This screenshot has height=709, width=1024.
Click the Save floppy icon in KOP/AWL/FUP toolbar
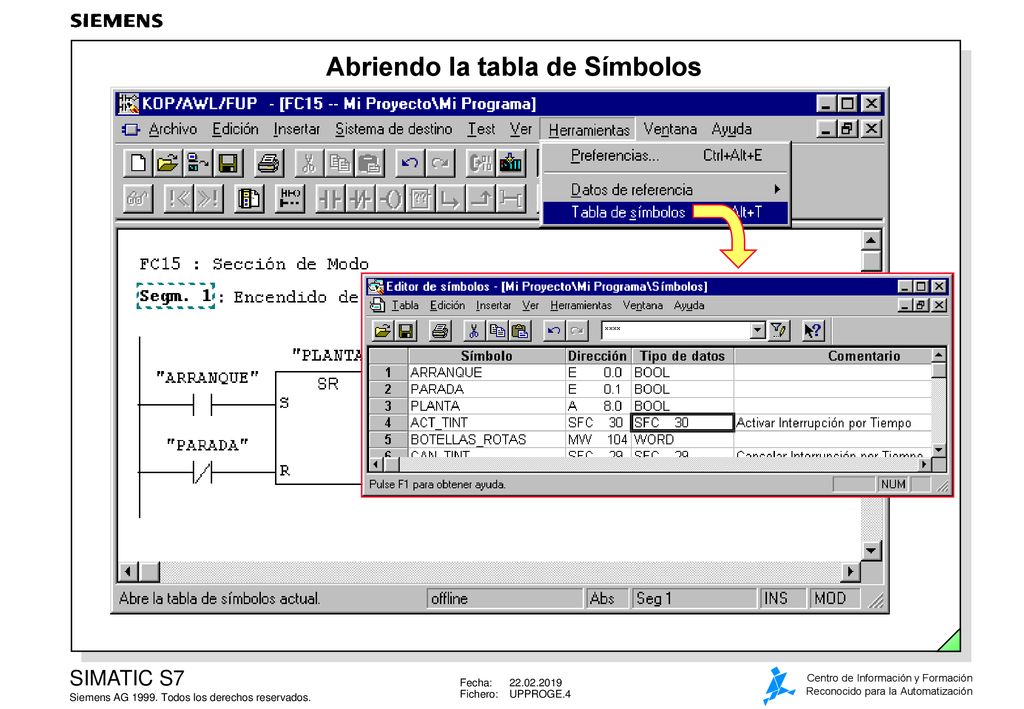(x=228, y=163)
